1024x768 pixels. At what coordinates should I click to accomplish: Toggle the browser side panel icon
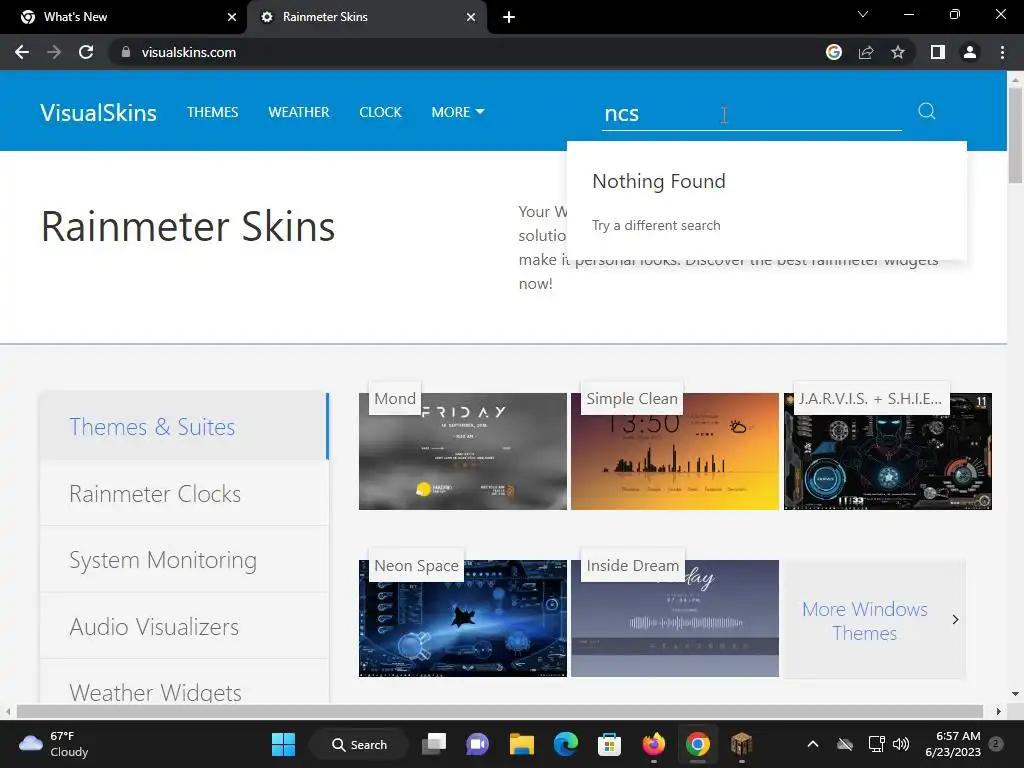pyautogui.click(x=938, y=52)
